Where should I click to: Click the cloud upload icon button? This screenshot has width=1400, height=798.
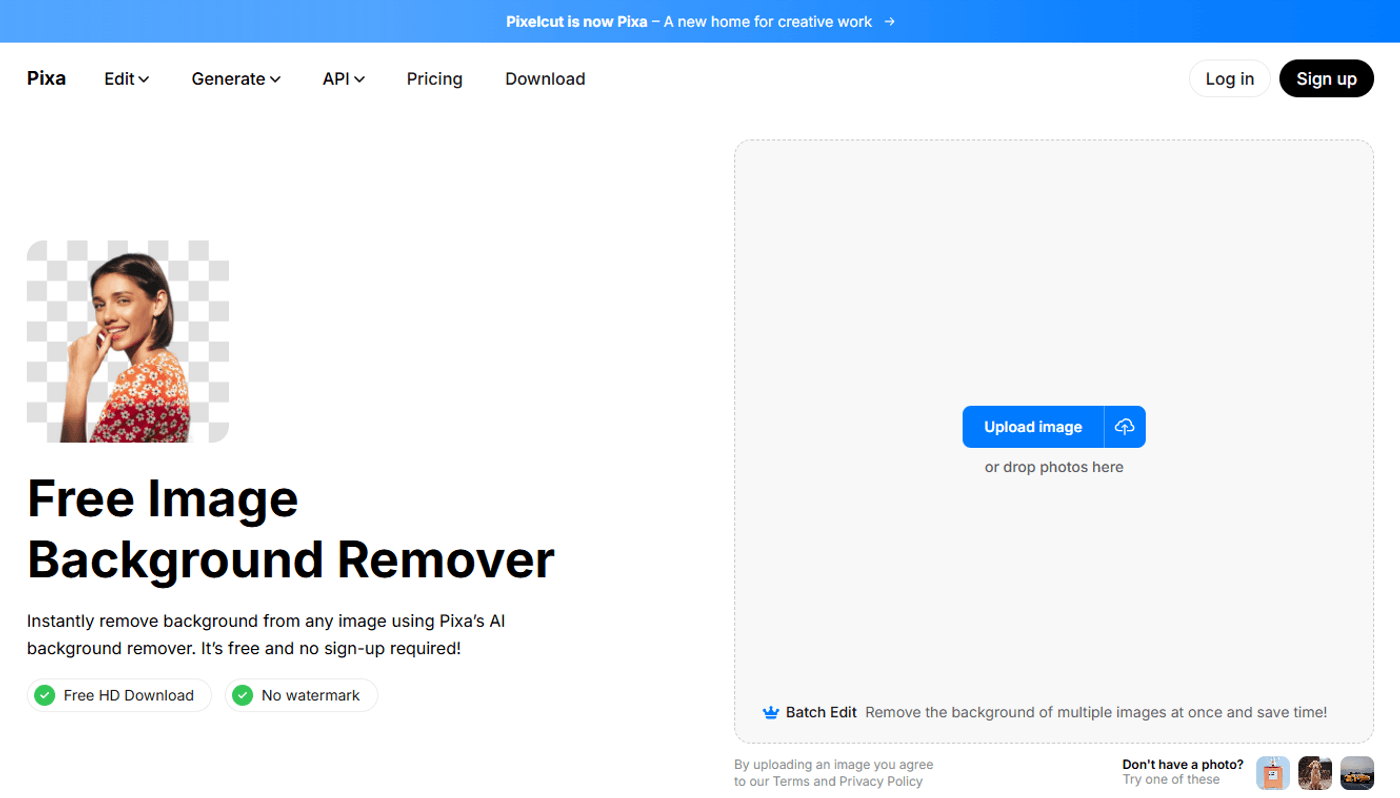1125,427
